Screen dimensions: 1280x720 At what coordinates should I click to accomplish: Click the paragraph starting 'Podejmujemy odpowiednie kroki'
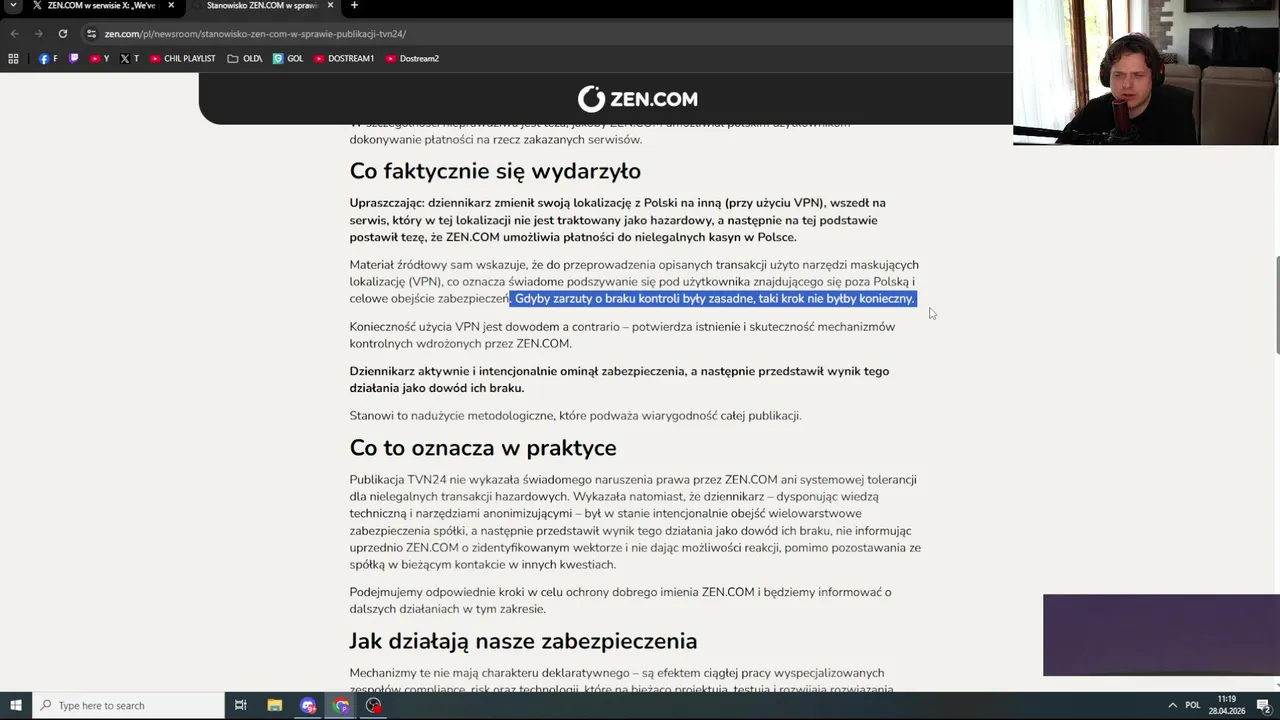620,600
